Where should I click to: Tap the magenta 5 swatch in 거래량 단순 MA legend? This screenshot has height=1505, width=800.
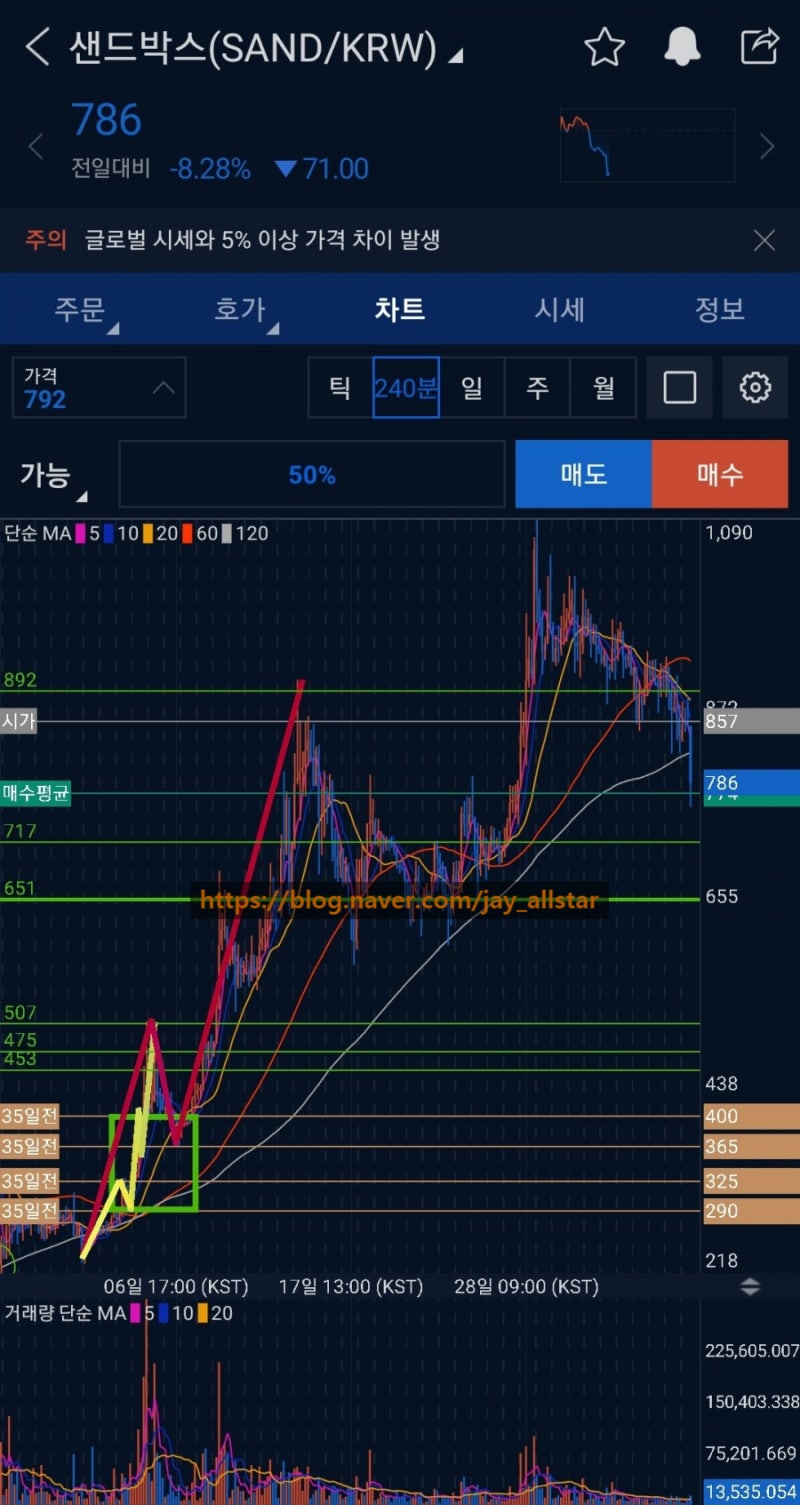(x=135, y=1313)
